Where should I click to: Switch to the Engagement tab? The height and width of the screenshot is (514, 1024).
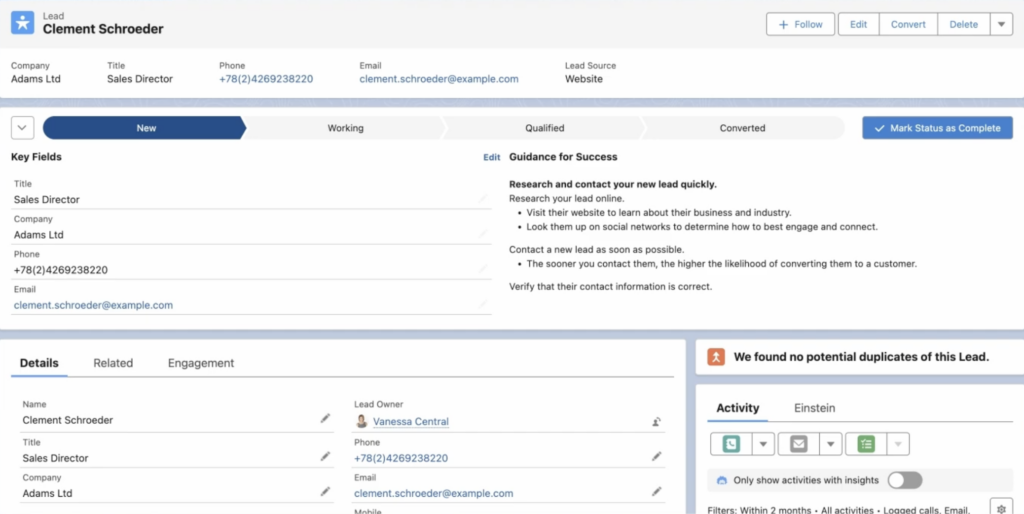tap(201, 363)
